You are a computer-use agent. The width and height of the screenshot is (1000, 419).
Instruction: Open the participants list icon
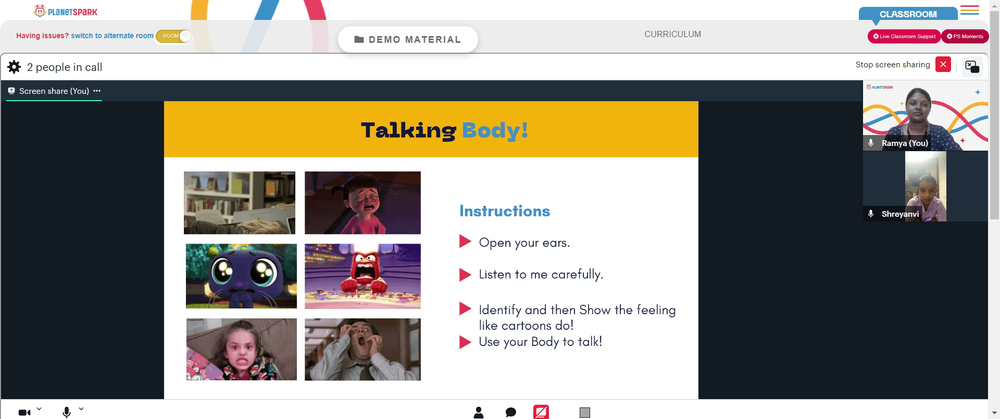coord(478,413)
